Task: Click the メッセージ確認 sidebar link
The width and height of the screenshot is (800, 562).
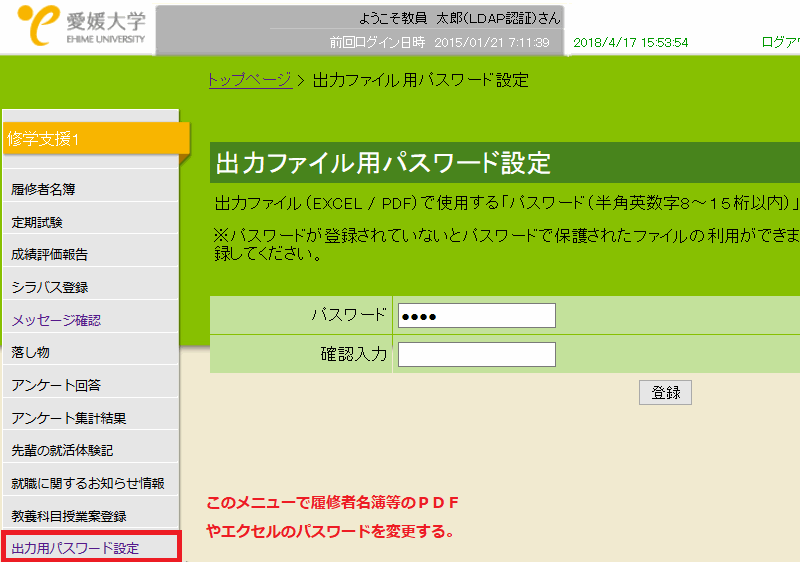Action: click(56, 321)
